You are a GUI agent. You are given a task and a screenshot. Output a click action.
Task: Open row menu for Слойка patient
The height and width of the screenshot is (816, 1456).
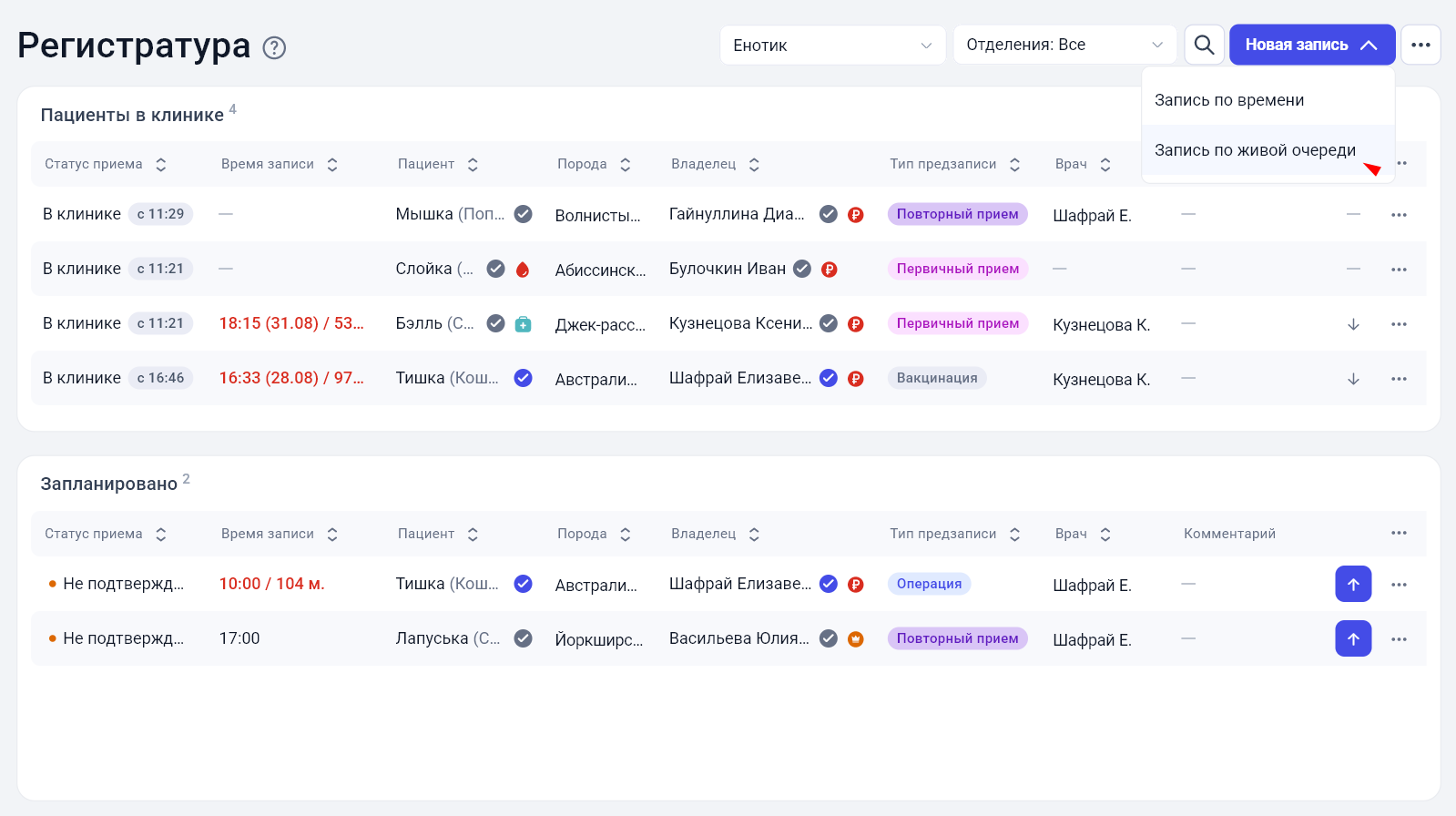(1399, 270)
